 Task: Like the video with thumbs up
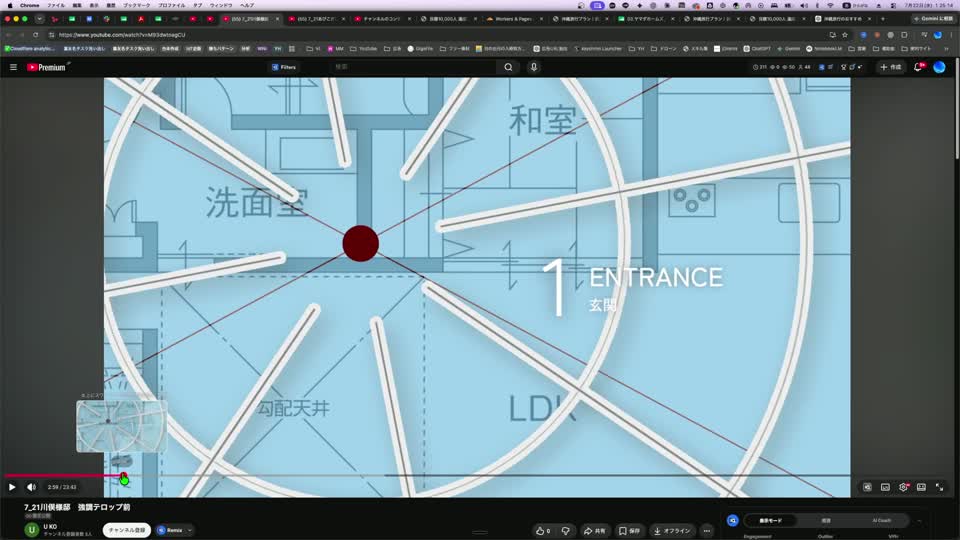[543, 531]
